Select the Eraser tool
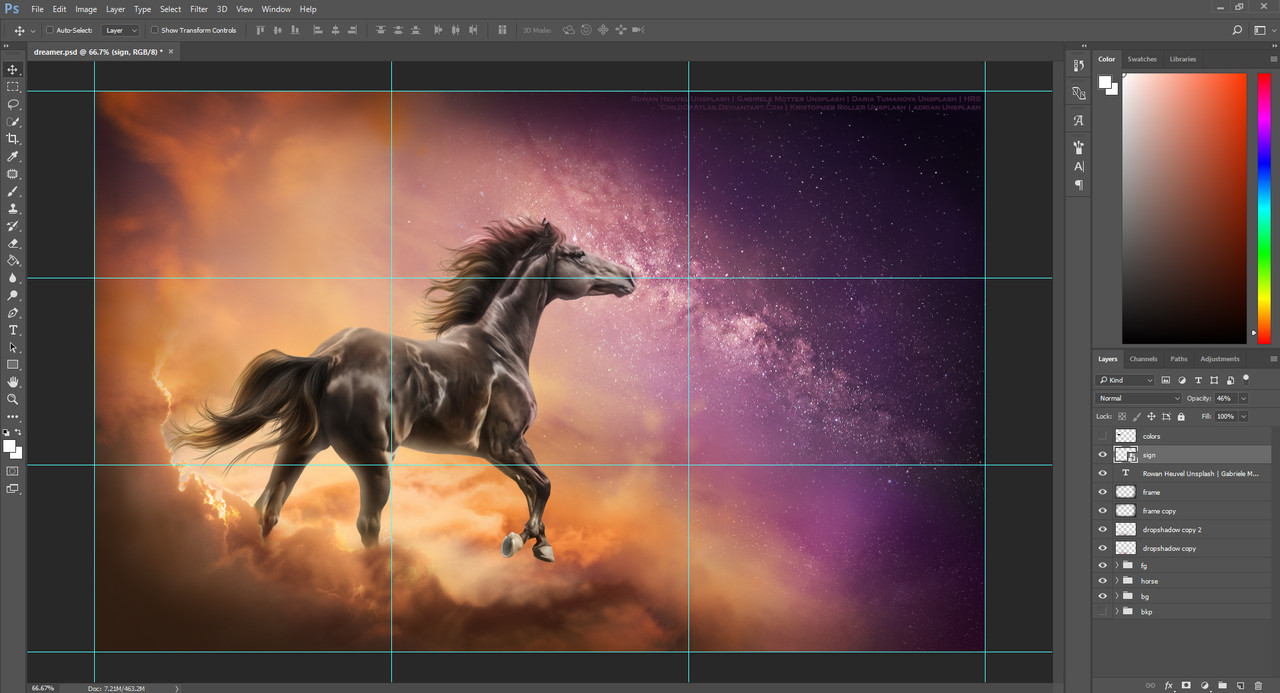1280x693 pixels. [x=13, y=243]
